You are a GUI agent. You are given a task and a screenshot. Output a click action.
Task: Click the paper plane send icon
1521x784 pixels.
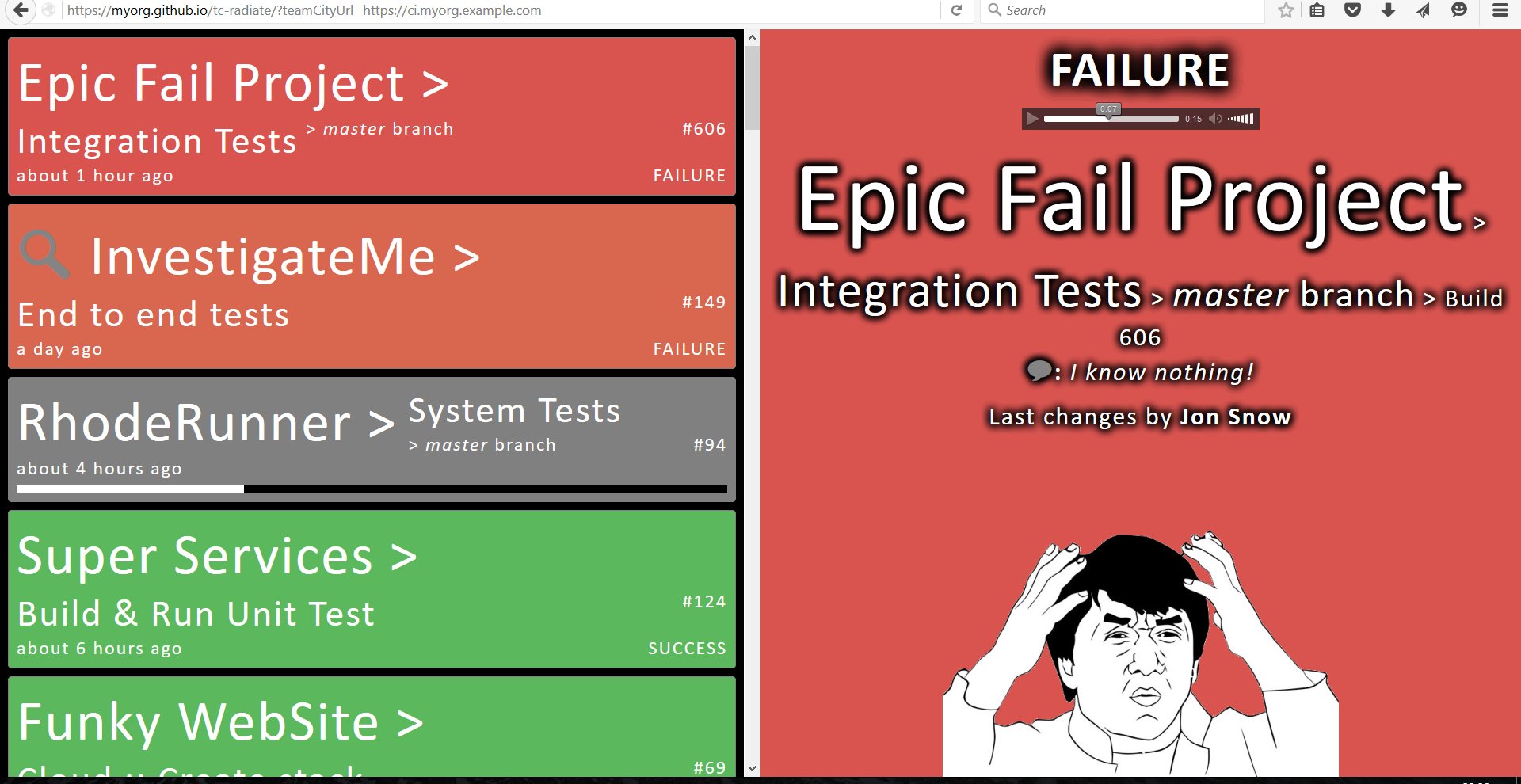coord(1424,10)
